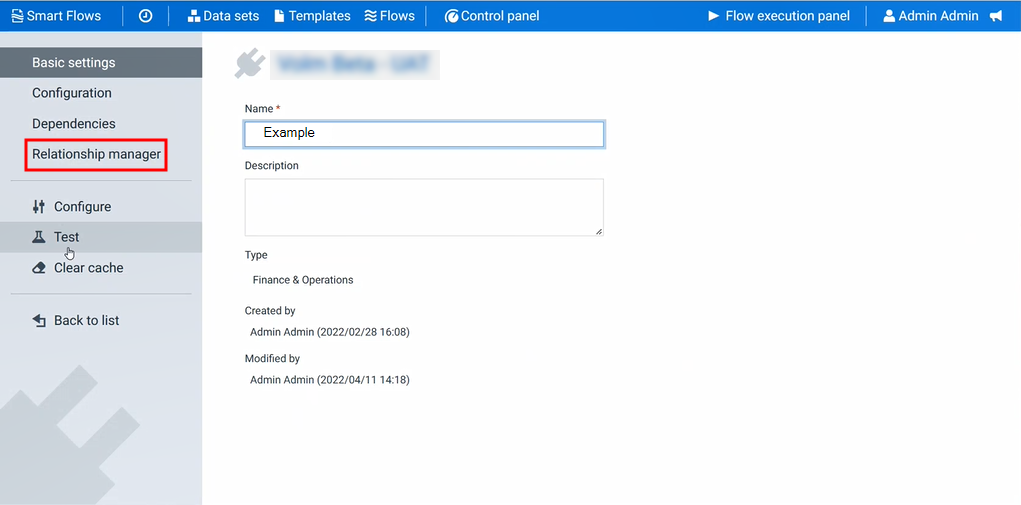Viewport: 1021px width, 505px height.
Task: Go Back to list
Action: coord(101,320)
